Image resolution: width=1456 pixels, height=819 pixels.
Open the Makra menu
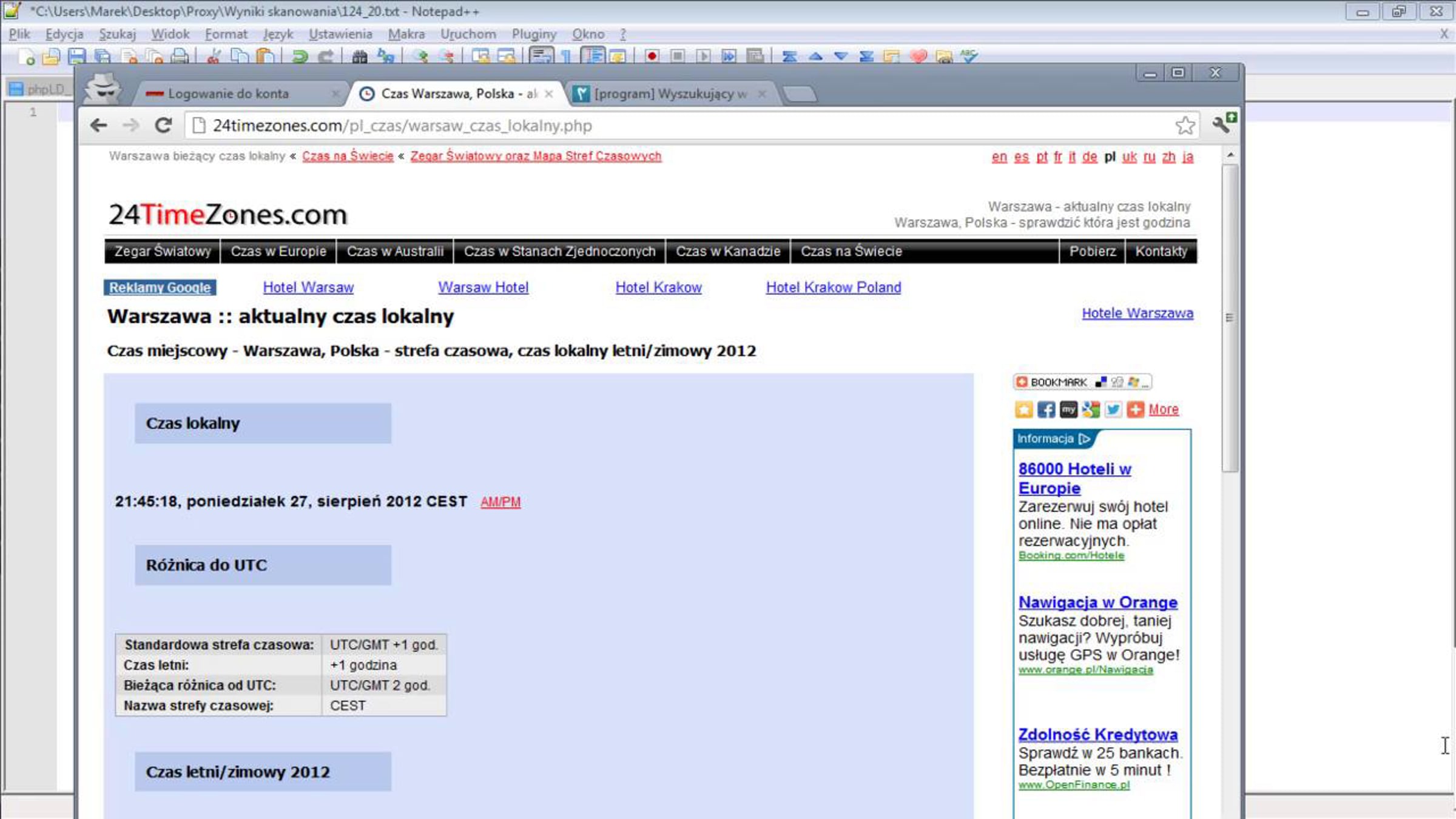[406, 34]
